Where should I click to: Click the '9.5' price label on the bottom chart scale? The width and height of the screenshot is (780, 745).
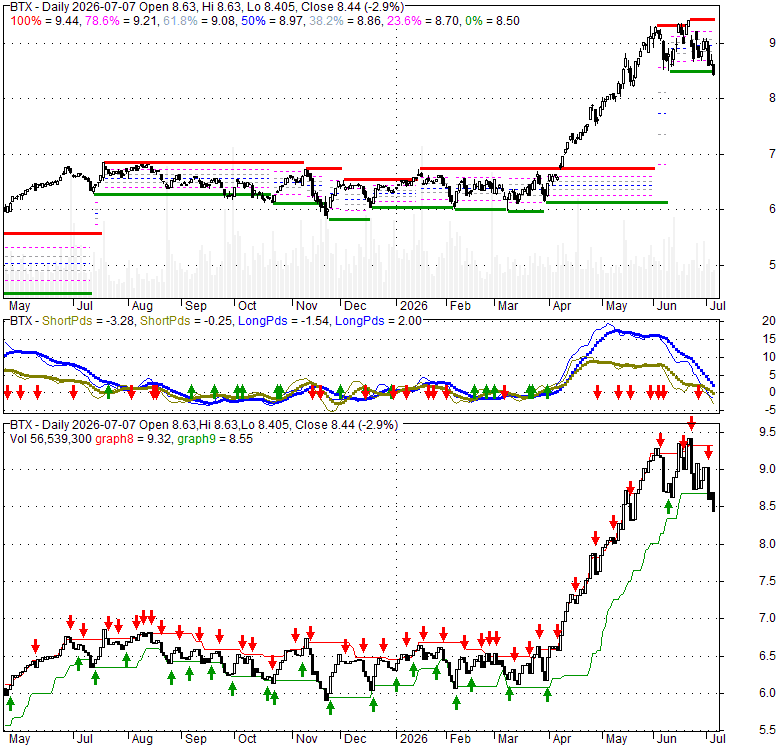click(x=767, y=432)
